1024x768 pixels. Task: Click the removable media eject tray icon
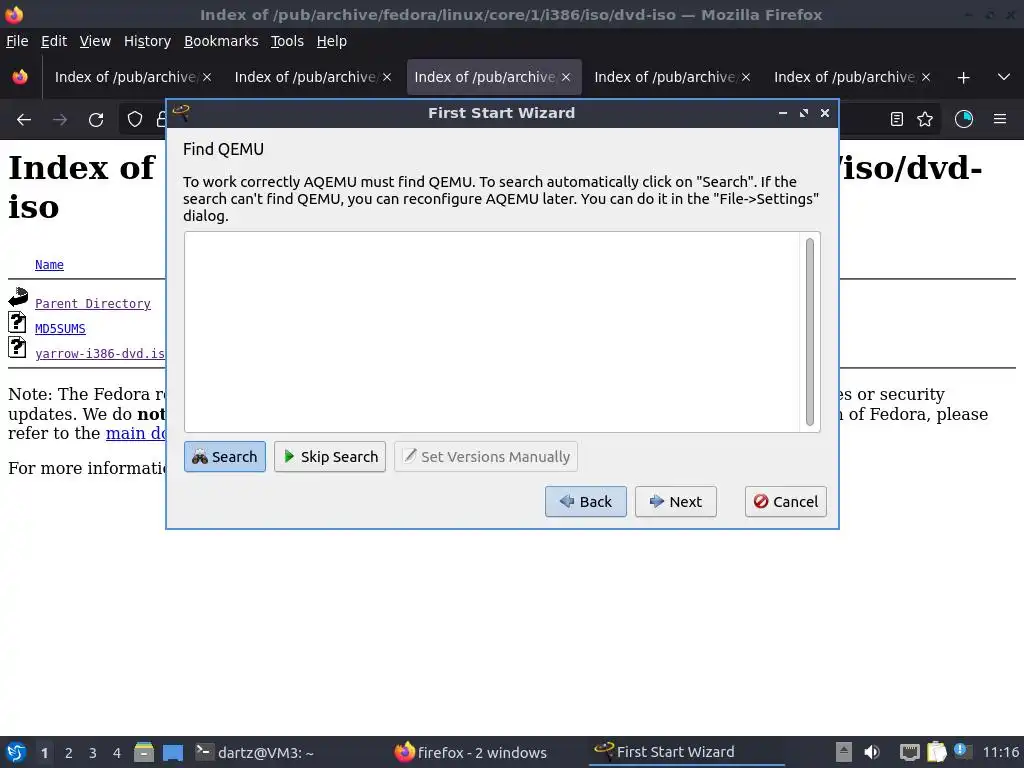pyautogui.click(x=844, y=752)
